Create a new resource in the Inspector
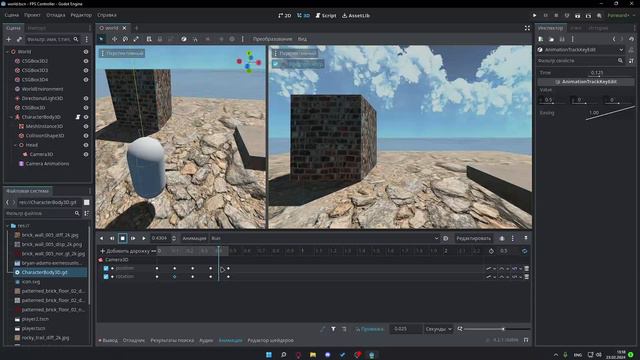The width and height of the screenshot is (640, 360). [541, 39]
